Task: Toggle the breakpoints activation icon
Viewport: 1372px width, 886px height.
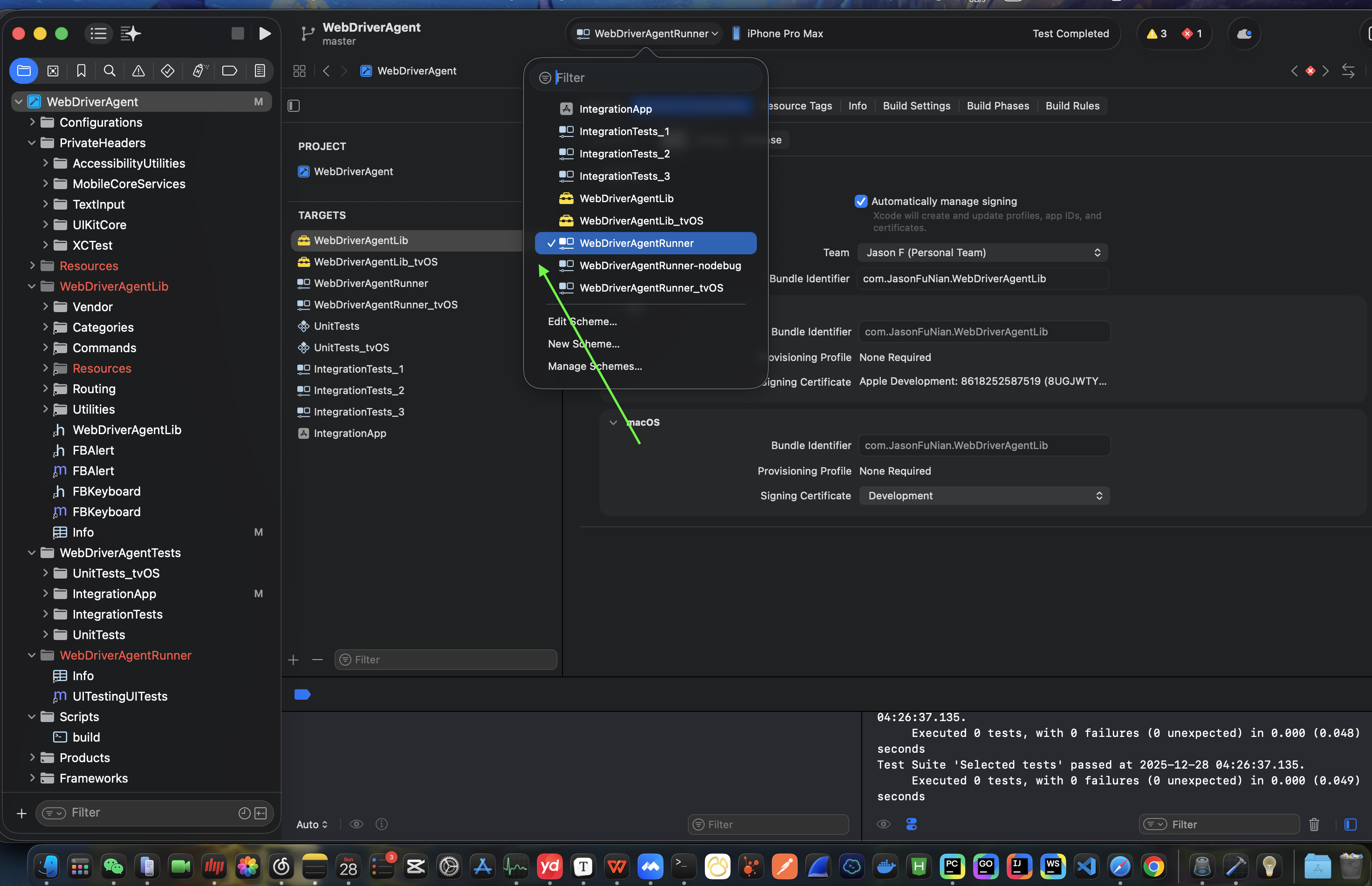Action: pos(302,695)
